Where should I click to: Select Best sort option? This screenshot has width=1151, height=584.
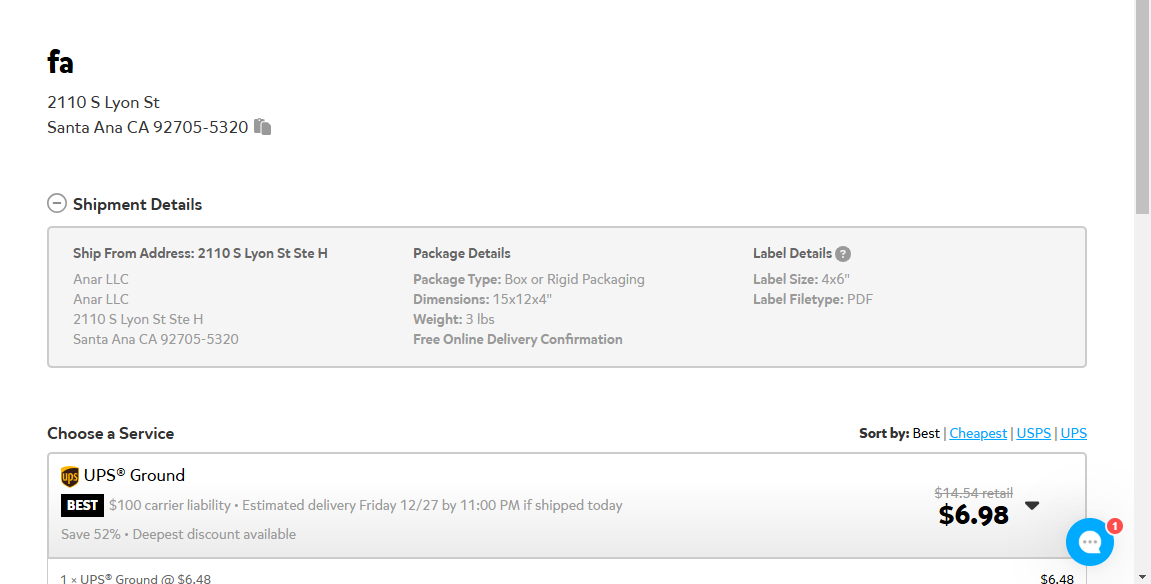926,433
